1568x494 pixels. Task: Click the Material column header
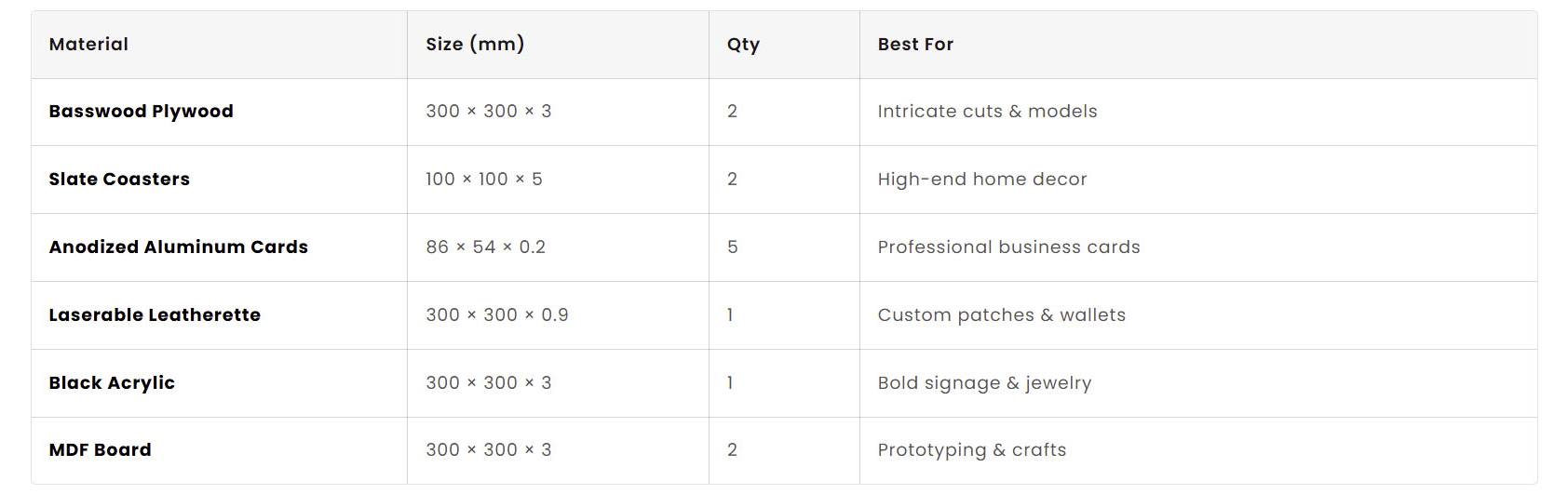(x=88, y=44)
